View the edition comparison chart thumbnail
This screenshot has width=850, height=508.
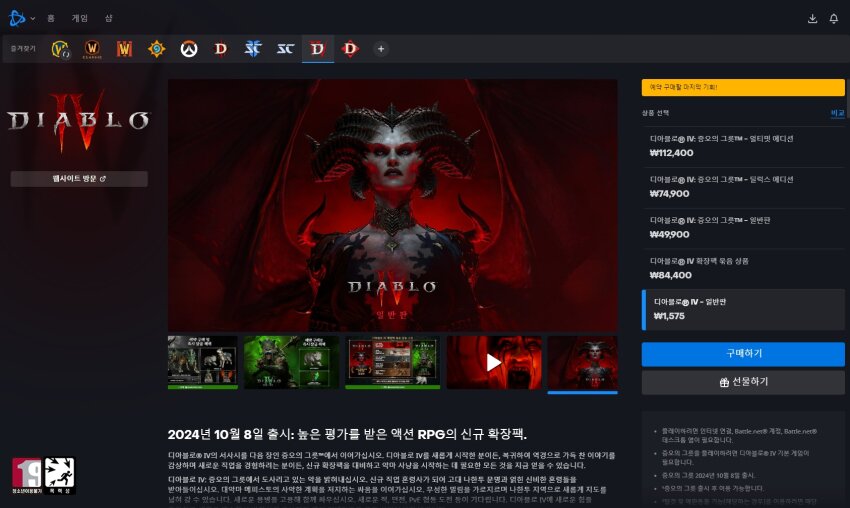click(x=392, y=362)
